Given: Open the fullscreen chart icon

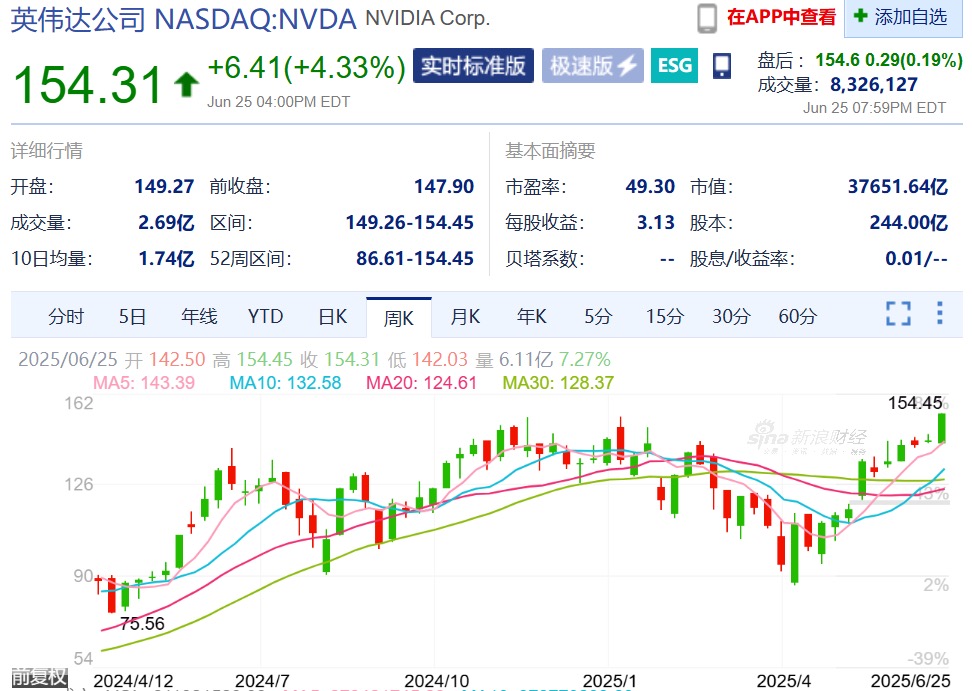Looking at the screenshot, I should (x=898, y=314).
